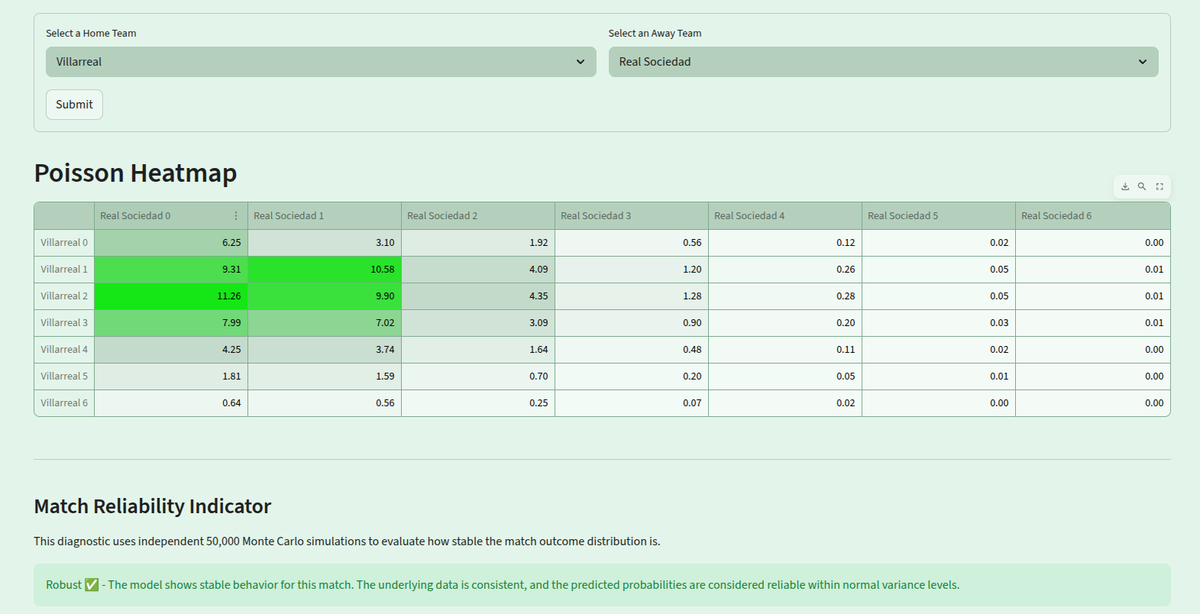This screenshot has width=1200, height=614.
Task: Click the cell with value 1.64
Action: point(478,350)
